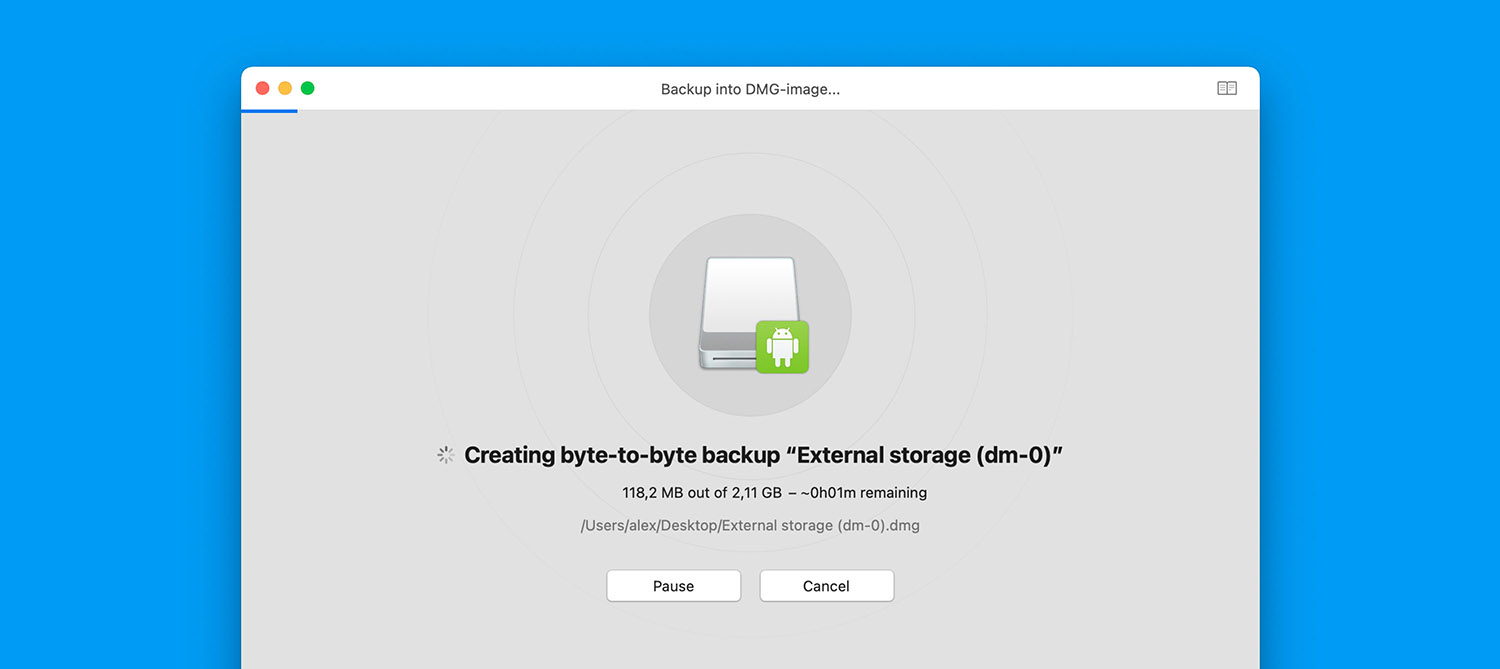Zoom the window with the green button
1500x669 pixels.
[x=308, y=88]
